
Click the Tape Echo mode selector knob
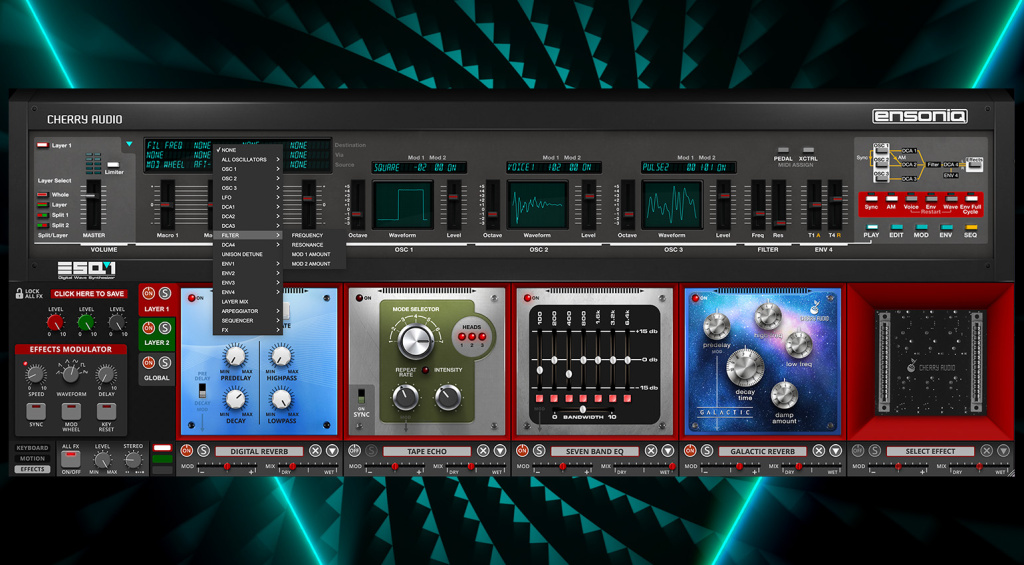pyautogui.click(x=417, y=342)
